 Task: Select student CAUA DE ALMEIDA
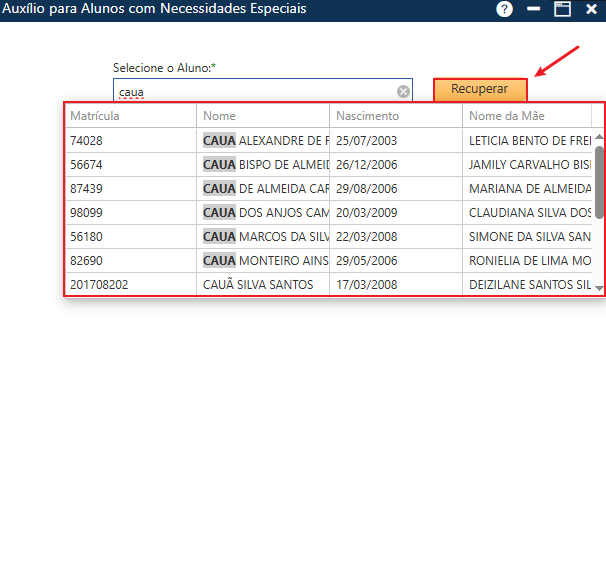[x=266, y=189]
